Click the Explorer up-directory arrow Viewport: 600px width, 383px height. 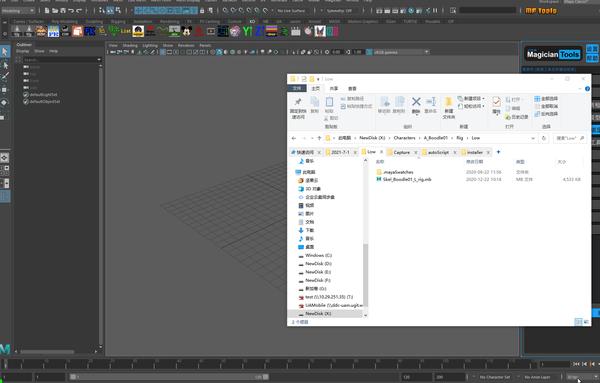[320, 138]
